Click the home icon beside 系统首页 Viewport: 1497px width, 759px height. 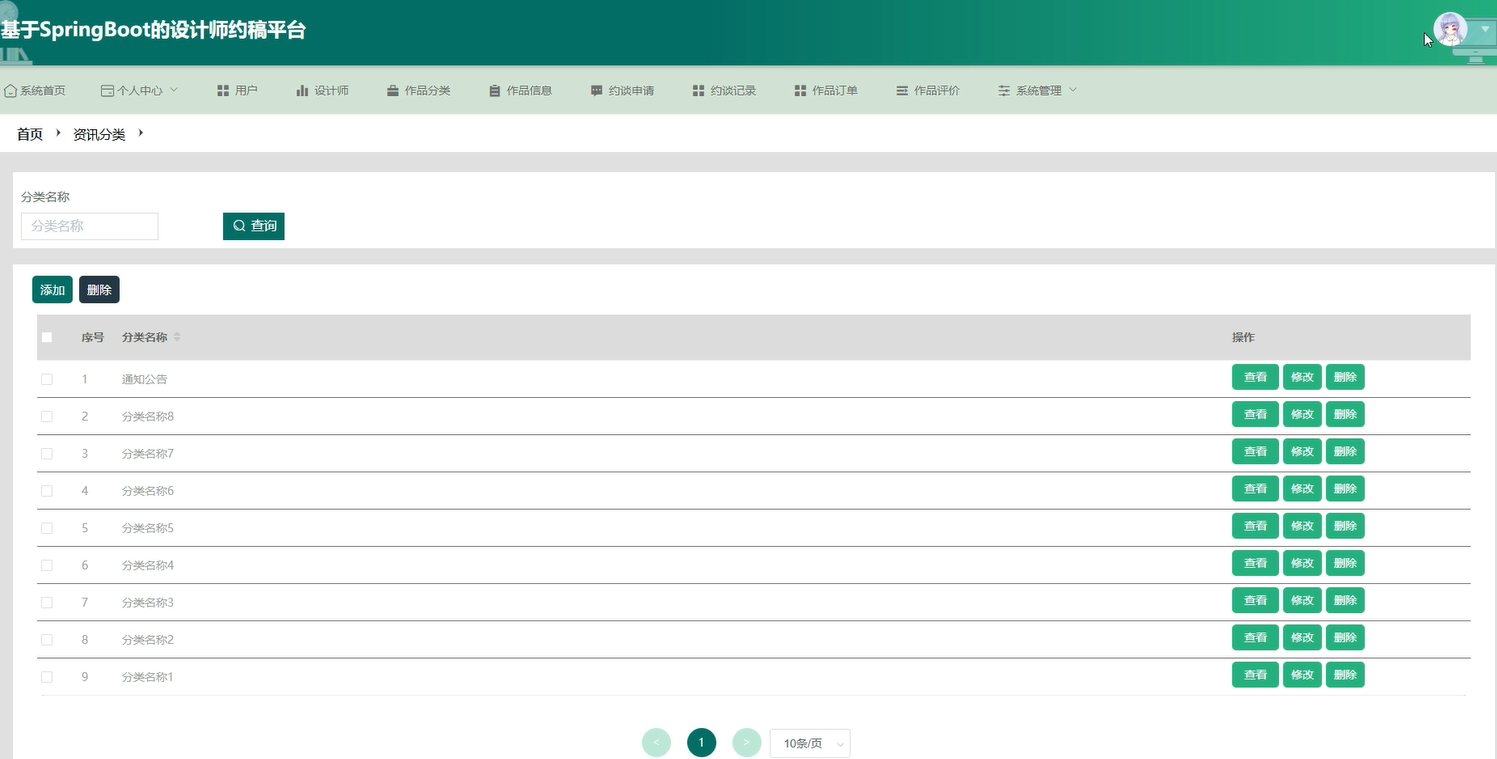click(x=11, y=91)
